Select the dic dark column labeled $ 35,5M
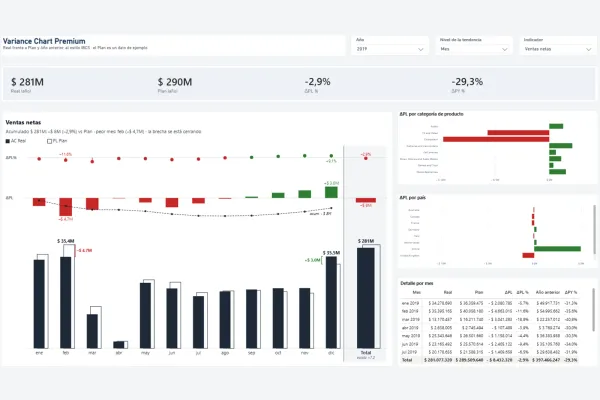The height and width of the screenshot is (400, 600). point(331,302)
